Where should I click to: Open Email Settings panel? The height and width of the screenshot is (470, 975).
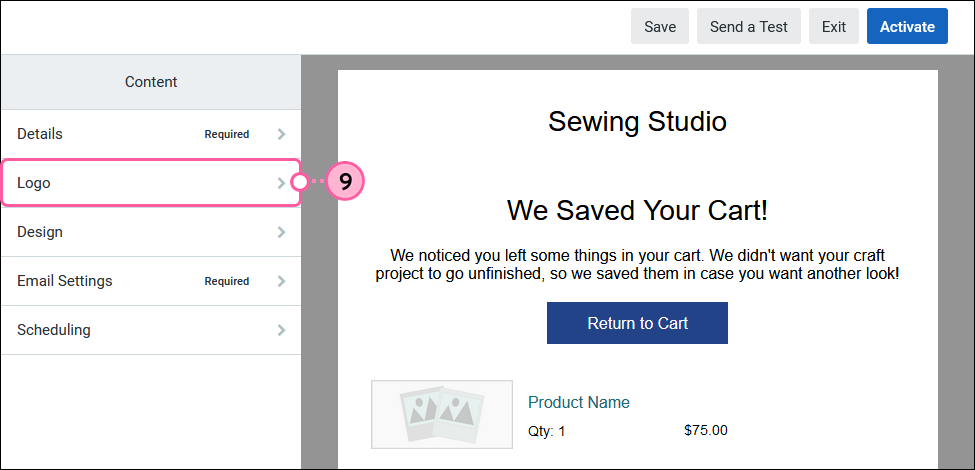click(x=150, y=281)
